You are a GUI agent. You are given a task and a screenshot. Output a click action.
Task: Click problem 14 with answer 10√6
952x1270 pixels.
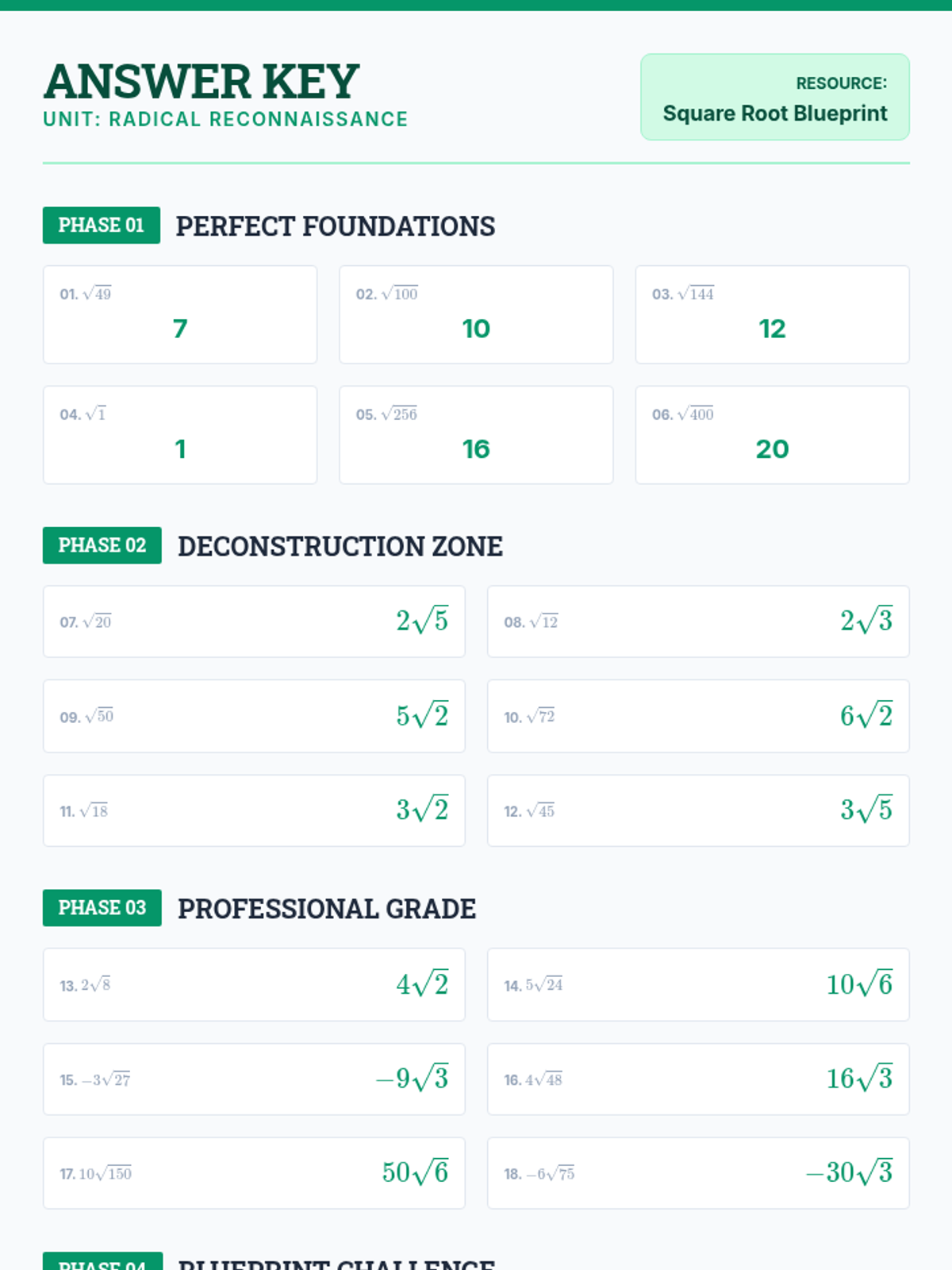click(x=698, y=984)
